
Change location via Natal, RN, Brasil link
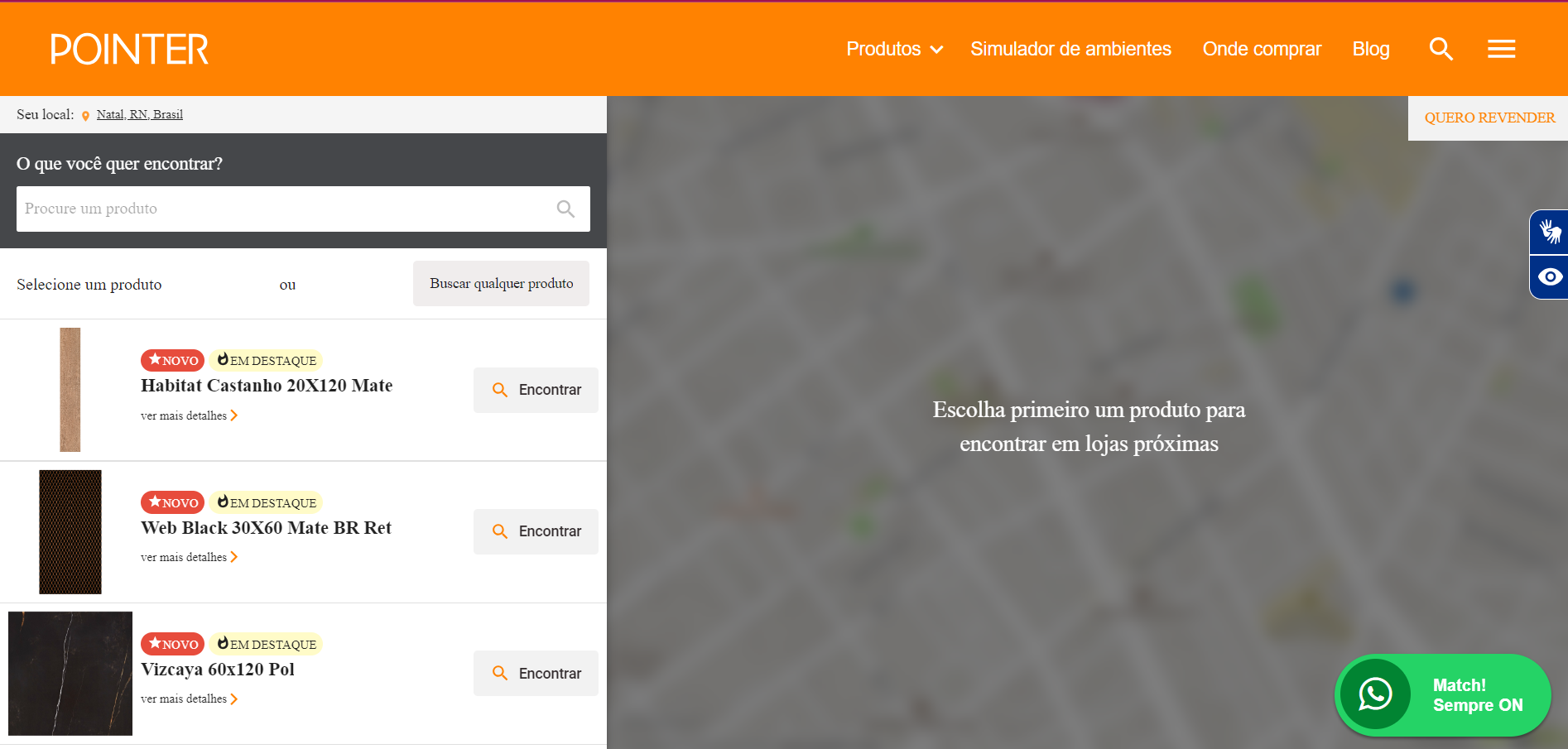click(139, 114)
